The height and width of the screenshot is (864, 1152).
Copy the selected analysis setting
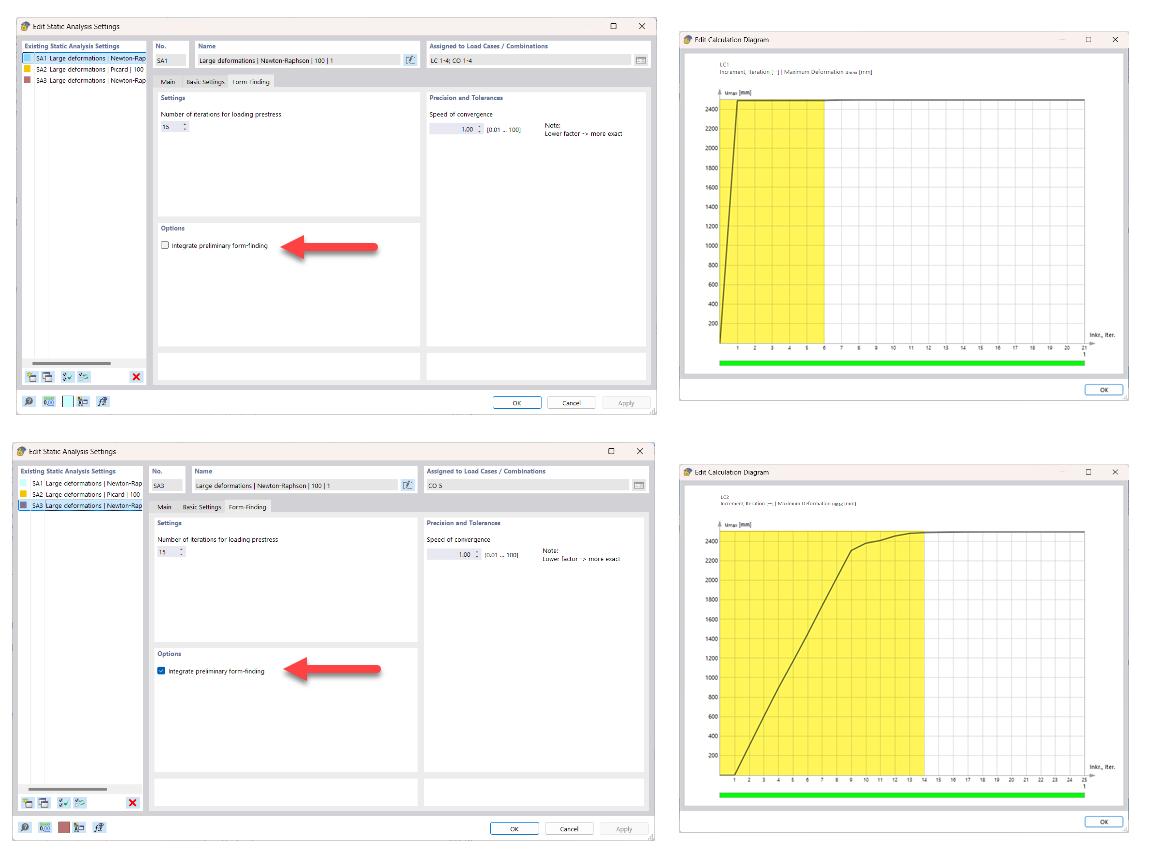(47, 376)
